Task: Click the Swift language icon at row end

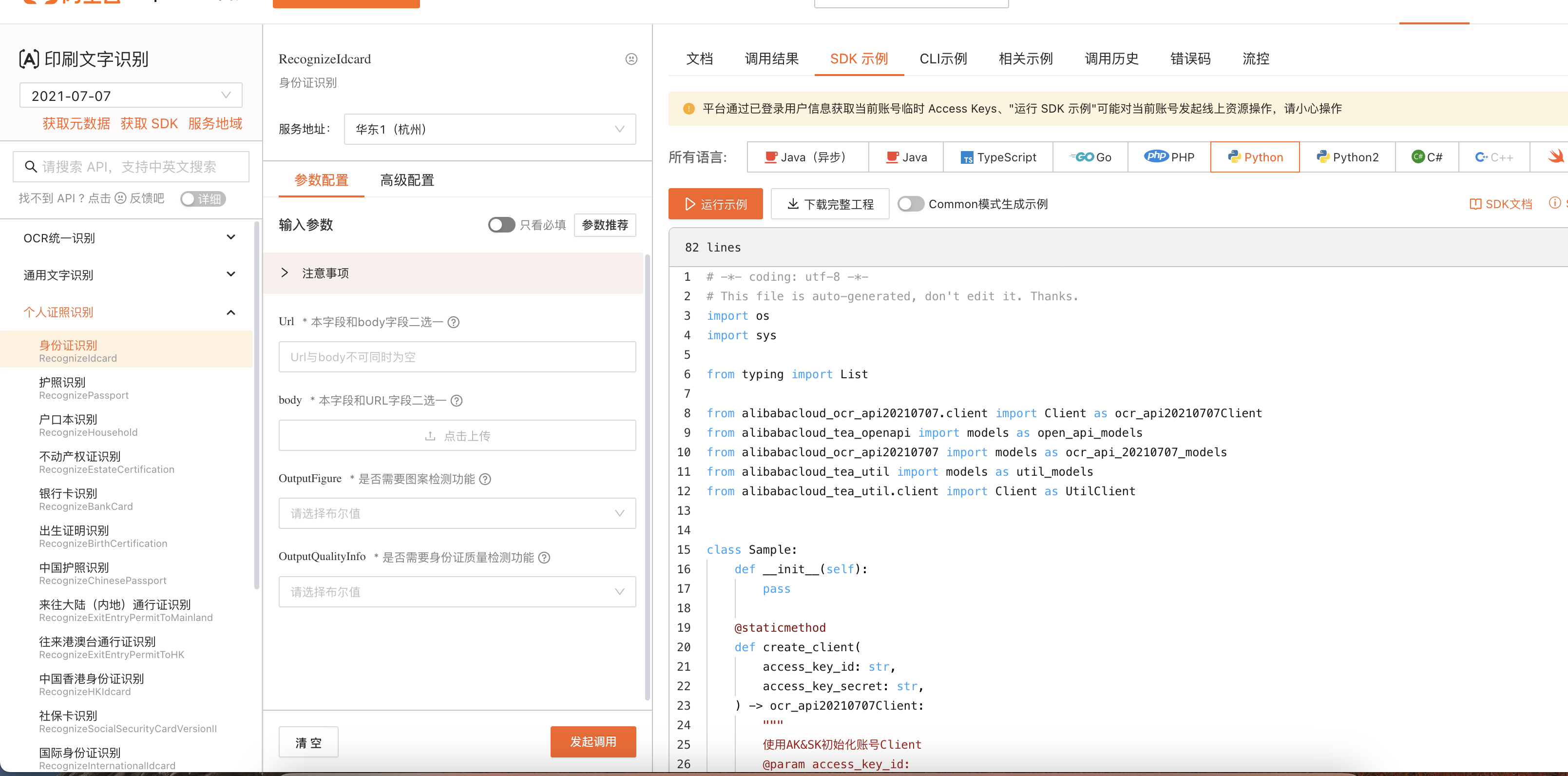Action: (1556, 156)
